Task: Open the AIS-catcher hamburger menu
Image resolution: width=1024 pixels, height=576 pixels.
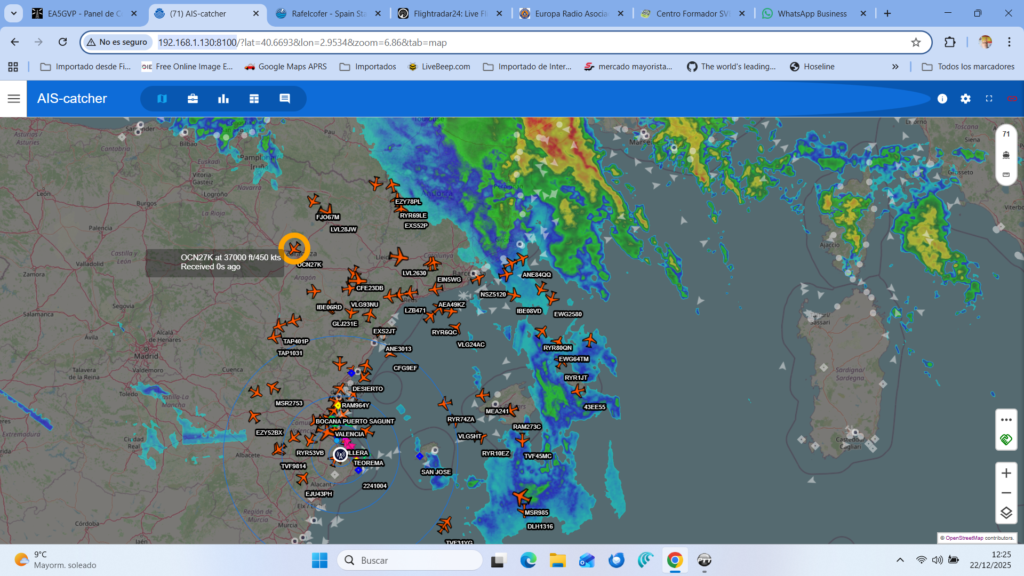Action: coord(13,99)
